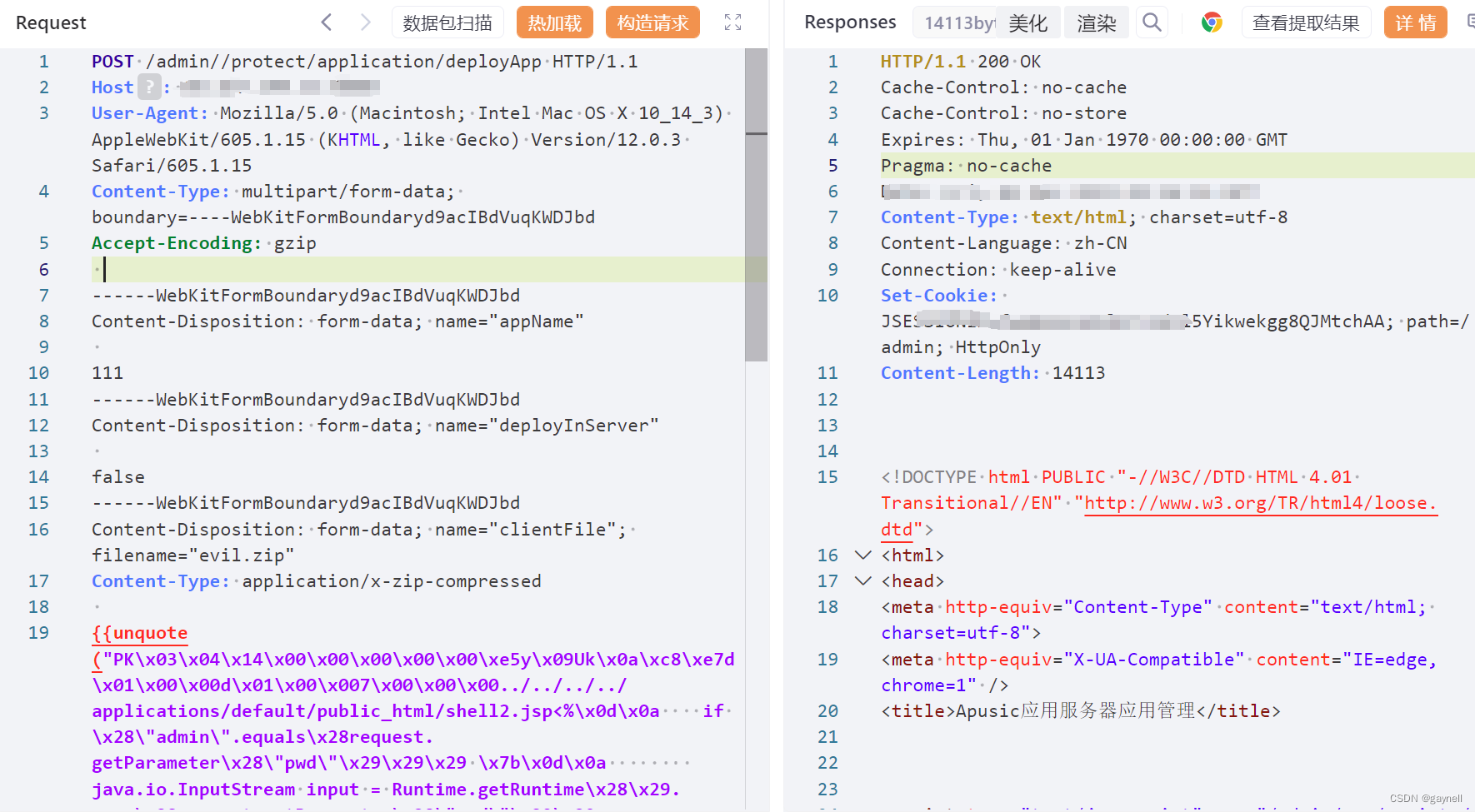Screen dimensions: 1475x812
Task: Click the HTTP/1.1 200 OK status line
Action: point(961,62)
